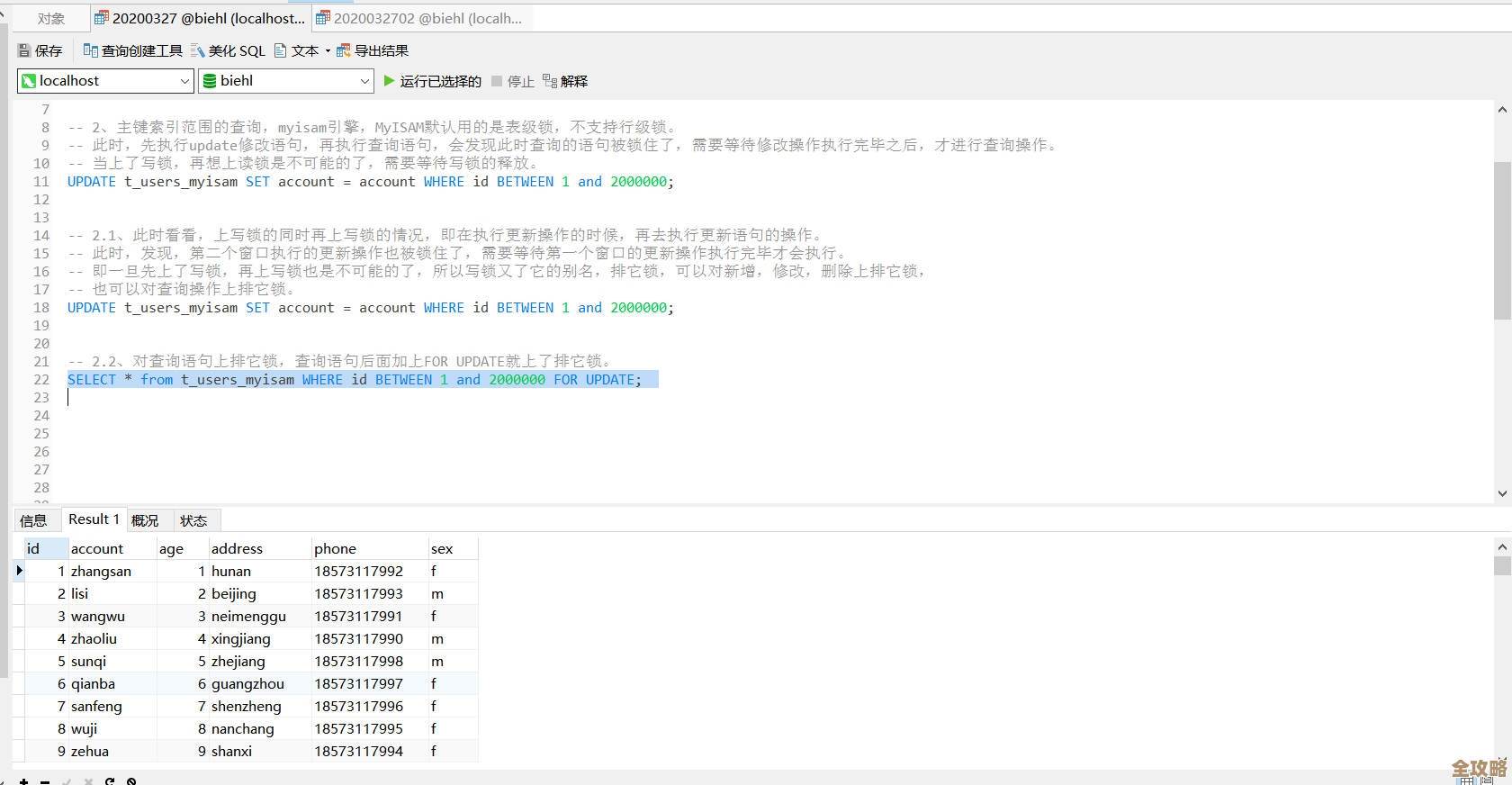Screen dimensions: 1512x785
Task: Go to the 对象 (Objects) tab
Action: pyautogui.click(x=50, y=18)
